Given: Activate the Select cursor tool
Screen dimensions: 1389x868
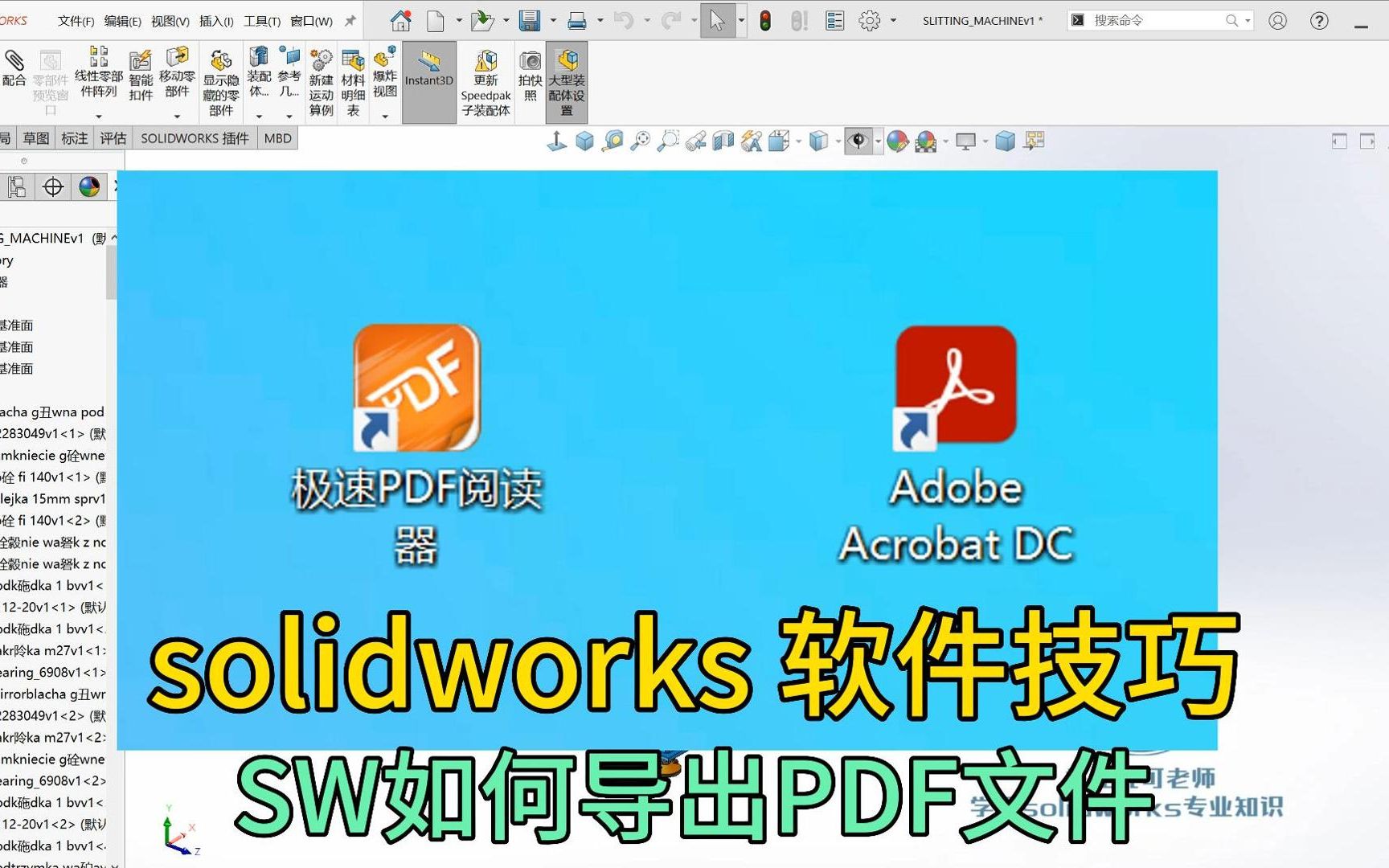Looking at the screenshot, I should [717, 20].
